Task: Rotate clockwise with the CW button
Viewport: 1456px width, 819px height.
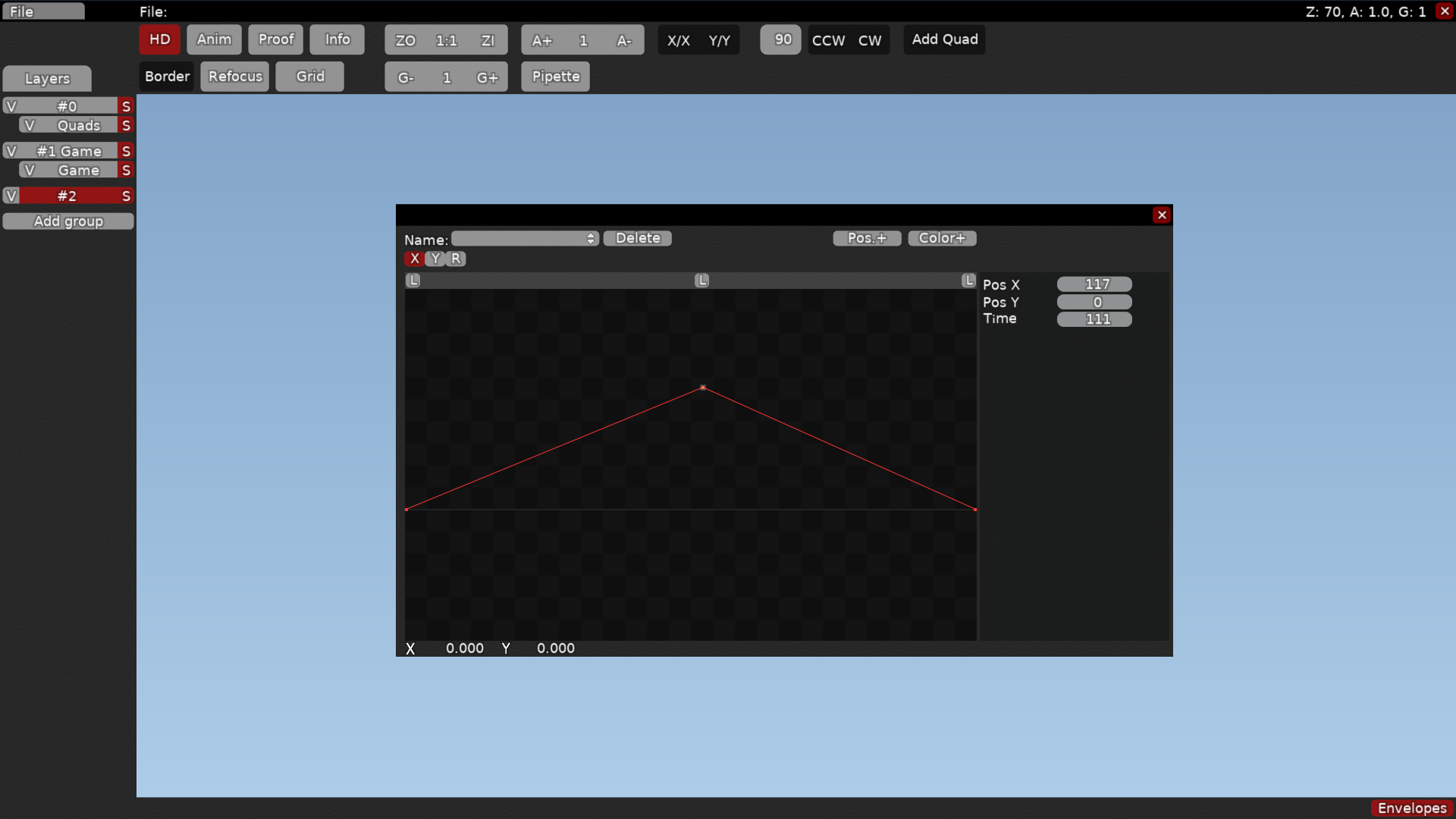Action: pyautogui.click(x=870, y=40)
